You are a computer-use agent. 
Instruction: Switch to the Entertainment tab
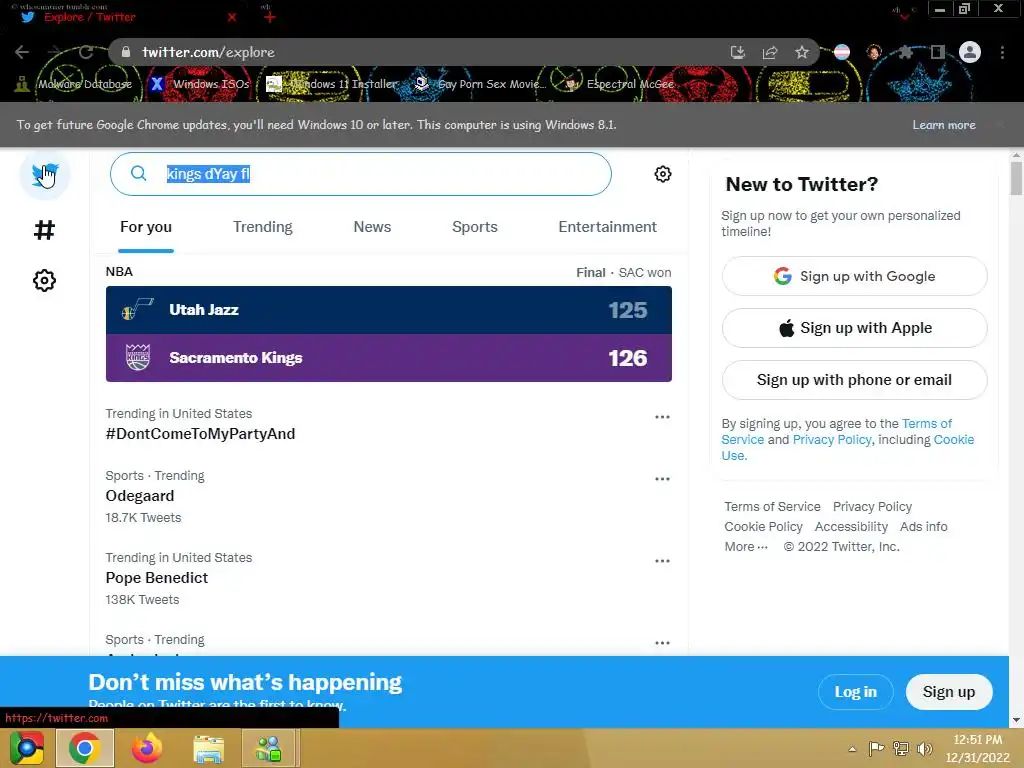607,227
